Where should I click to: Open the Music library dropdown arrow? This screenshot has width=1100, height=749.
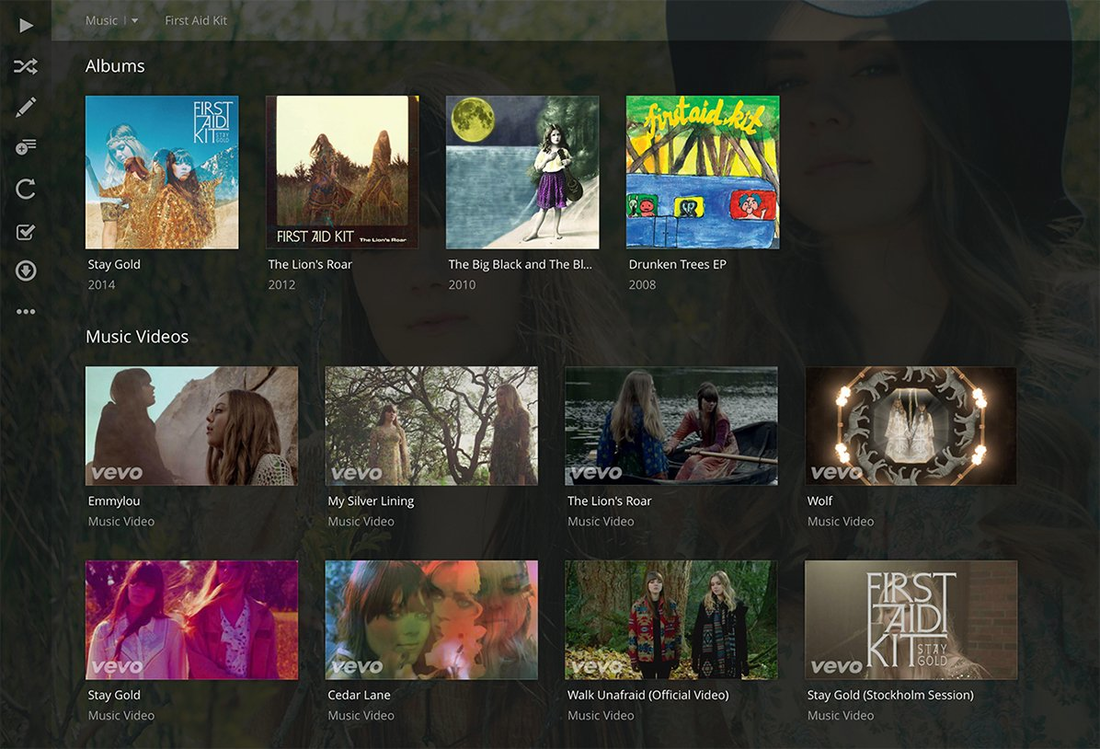135,21
